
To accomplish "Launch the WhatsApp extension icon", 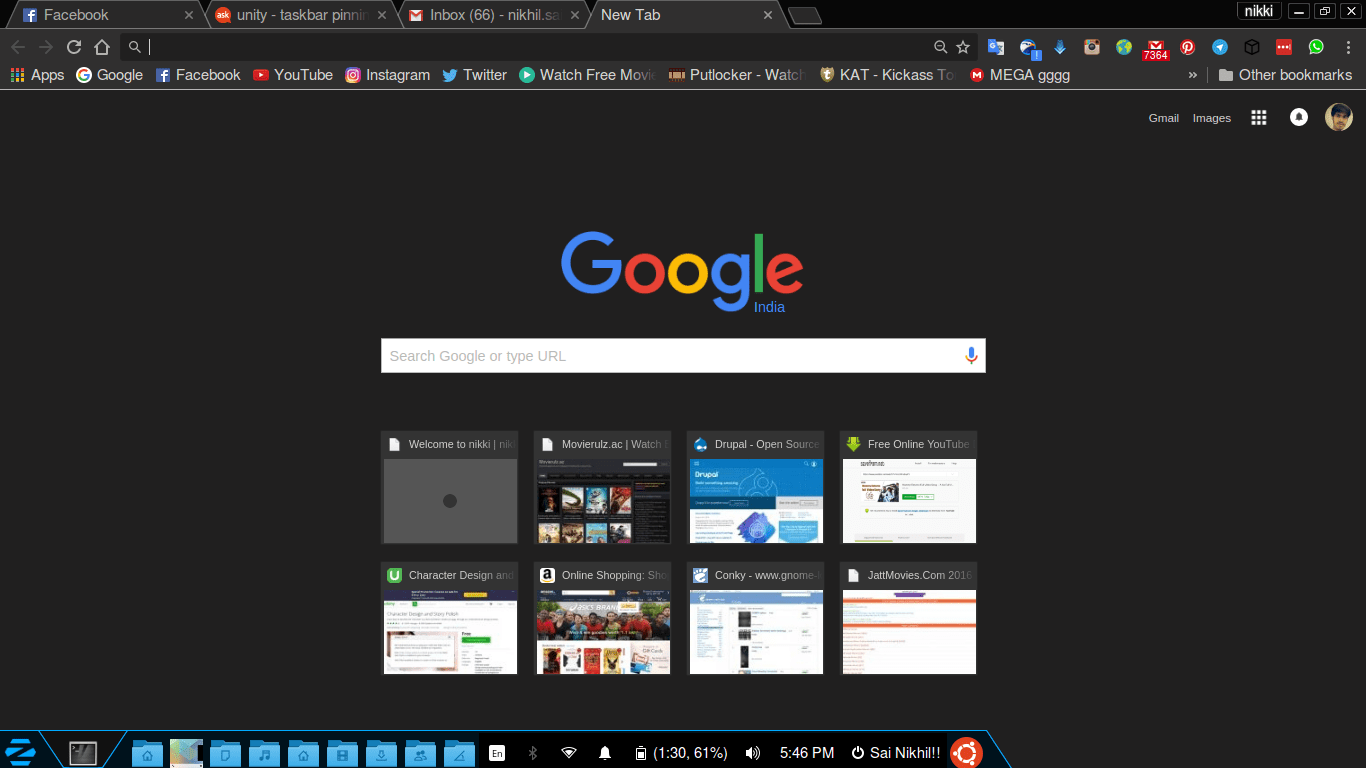I will [1314, 46].
